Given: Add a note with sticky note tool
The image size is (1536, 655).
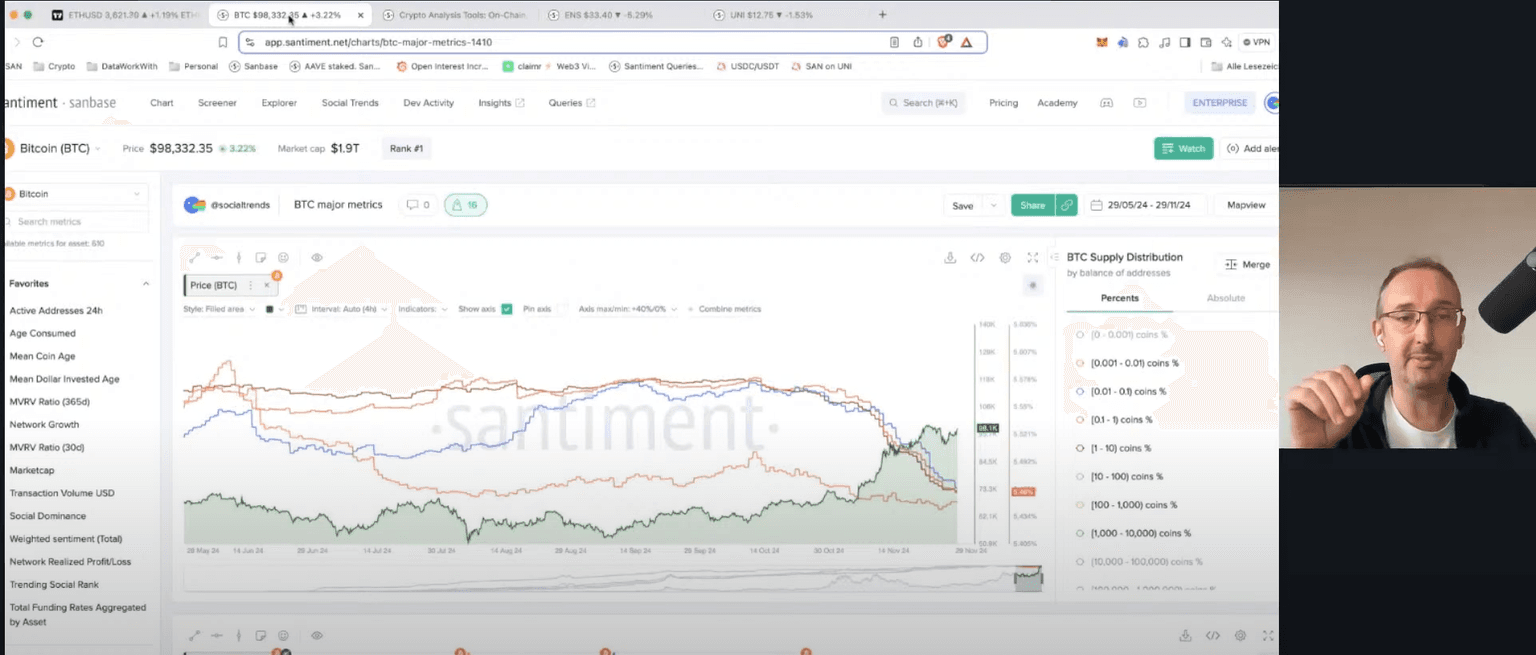Looking at the screenshot, I should pyautogui.click(x=261, y=258).
